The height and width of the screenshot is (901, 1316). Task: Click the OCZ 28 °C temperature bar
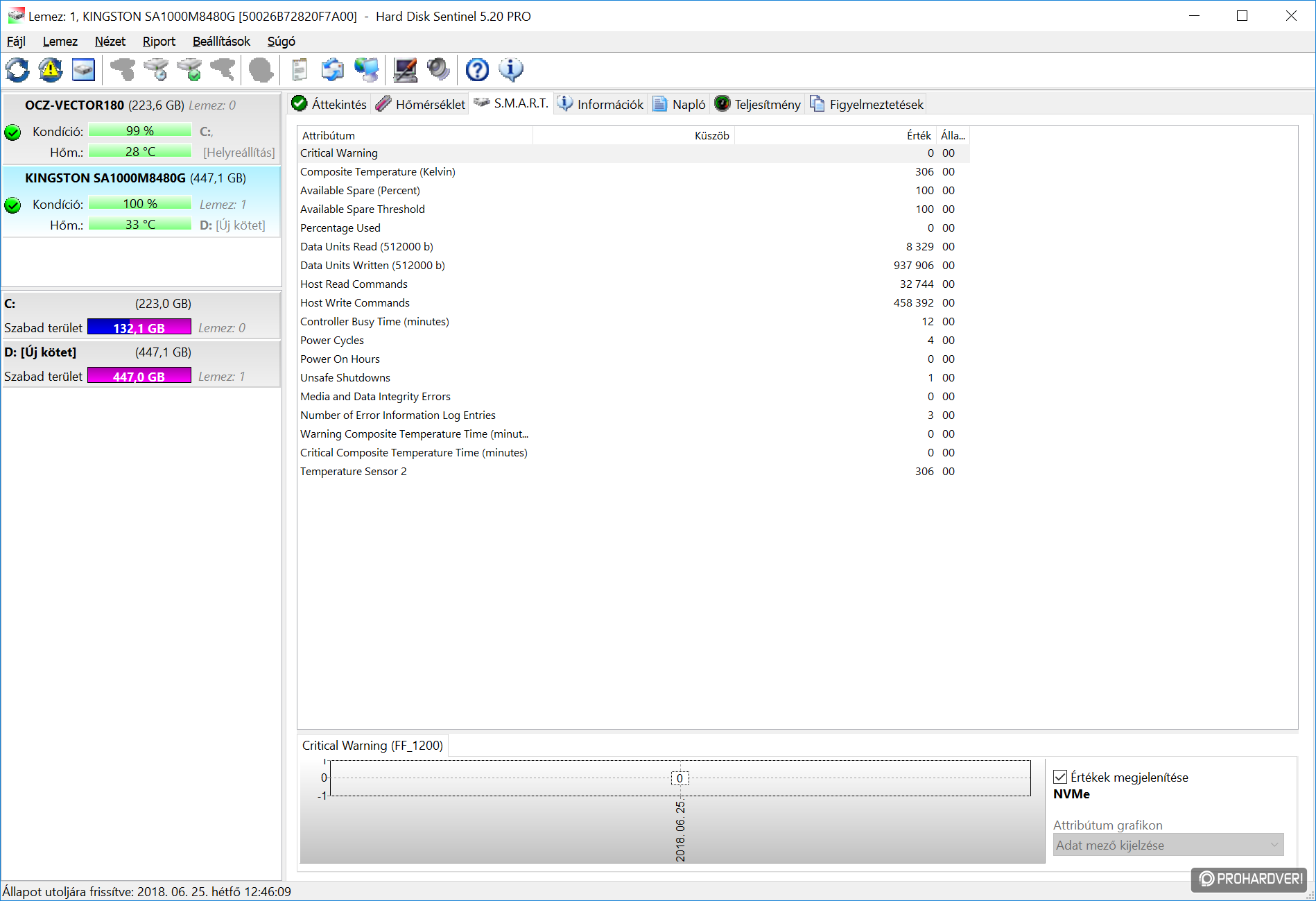(140, 151)
